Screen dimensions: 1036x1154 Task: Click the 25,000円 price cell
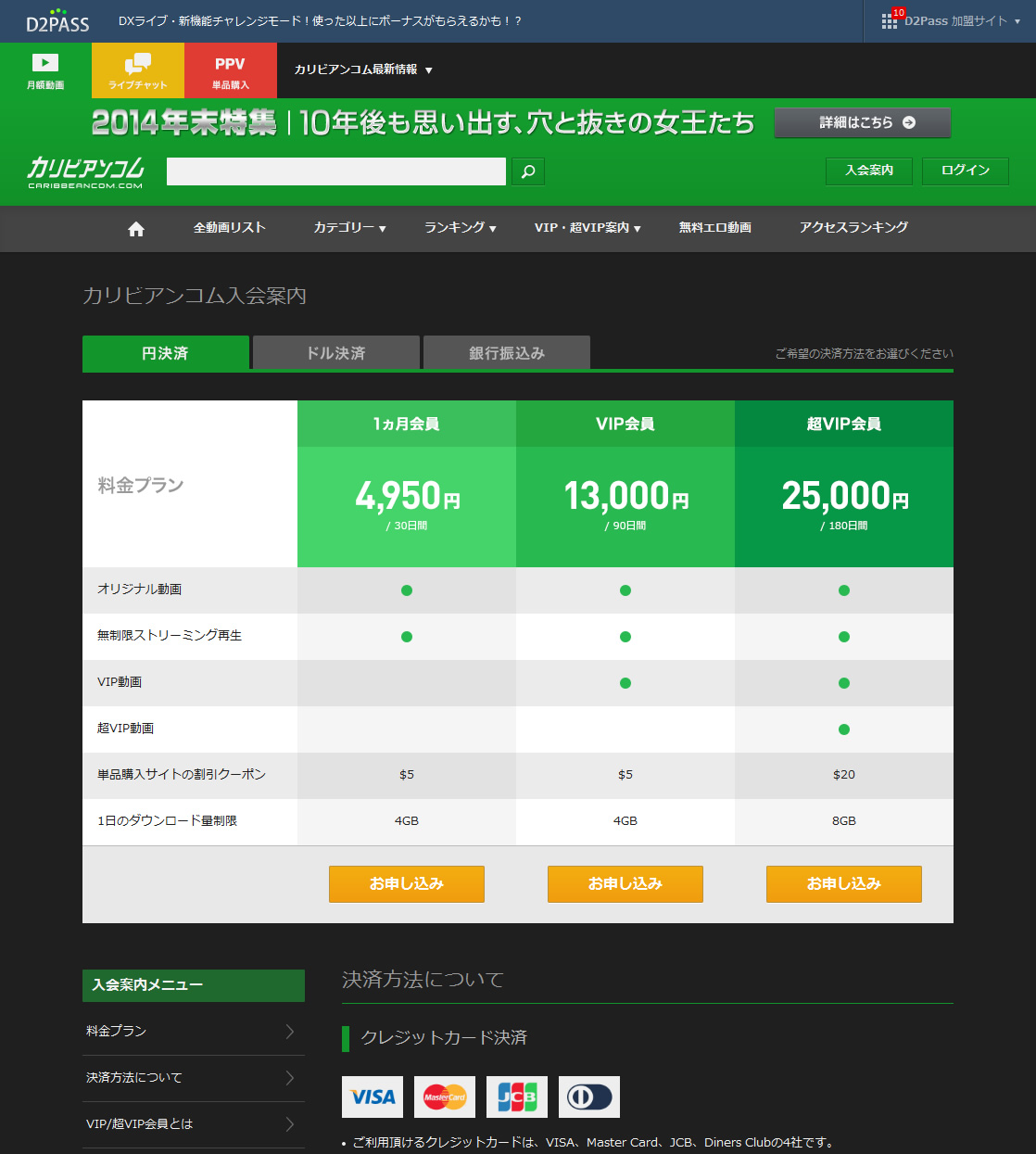tap(844, 507)
